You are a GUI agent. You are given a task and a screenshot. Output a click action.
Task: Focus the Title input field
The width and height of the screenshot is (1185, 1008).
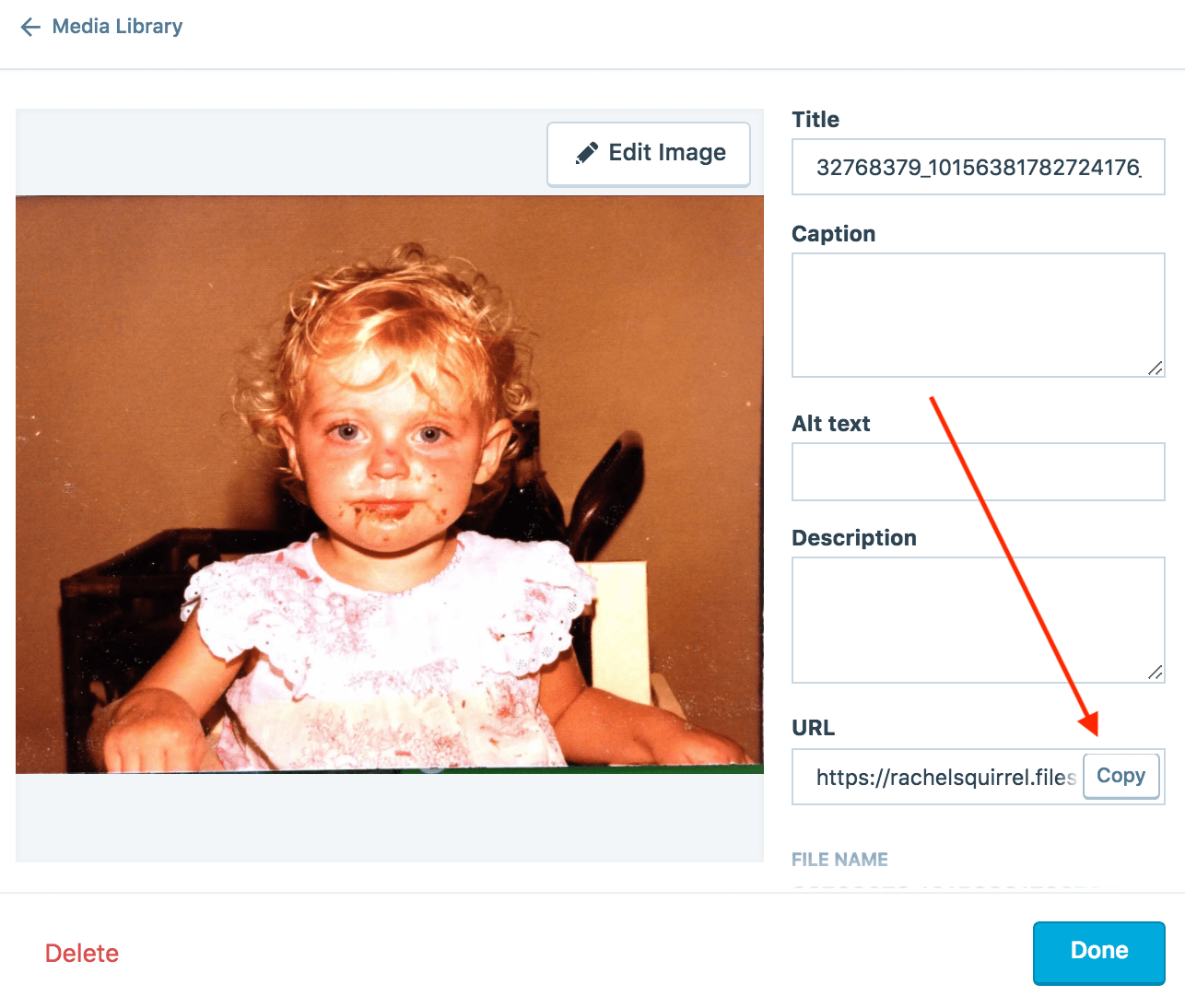[978, 168]
